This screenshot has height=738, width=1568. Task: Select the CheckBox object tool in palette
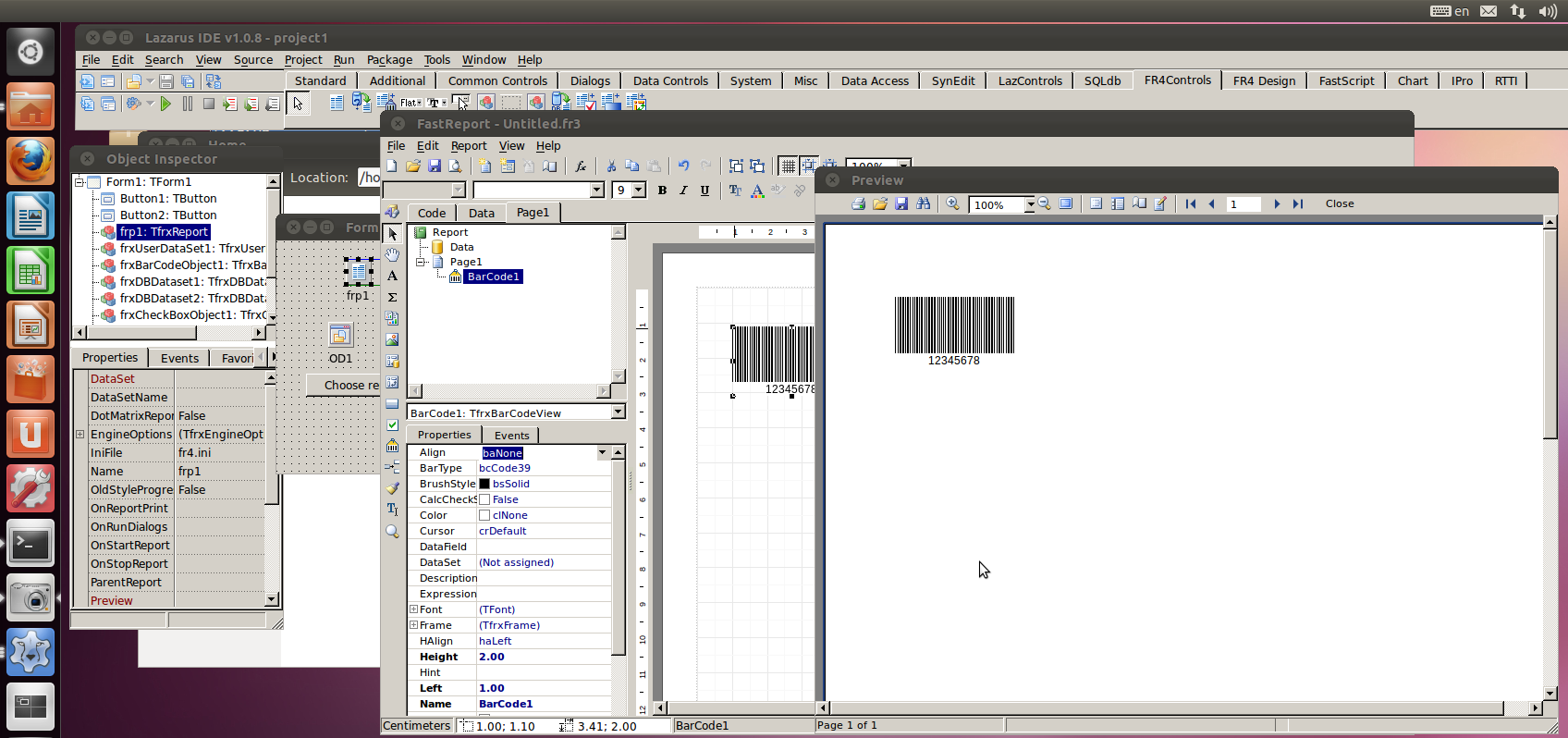tap(393, 424)
